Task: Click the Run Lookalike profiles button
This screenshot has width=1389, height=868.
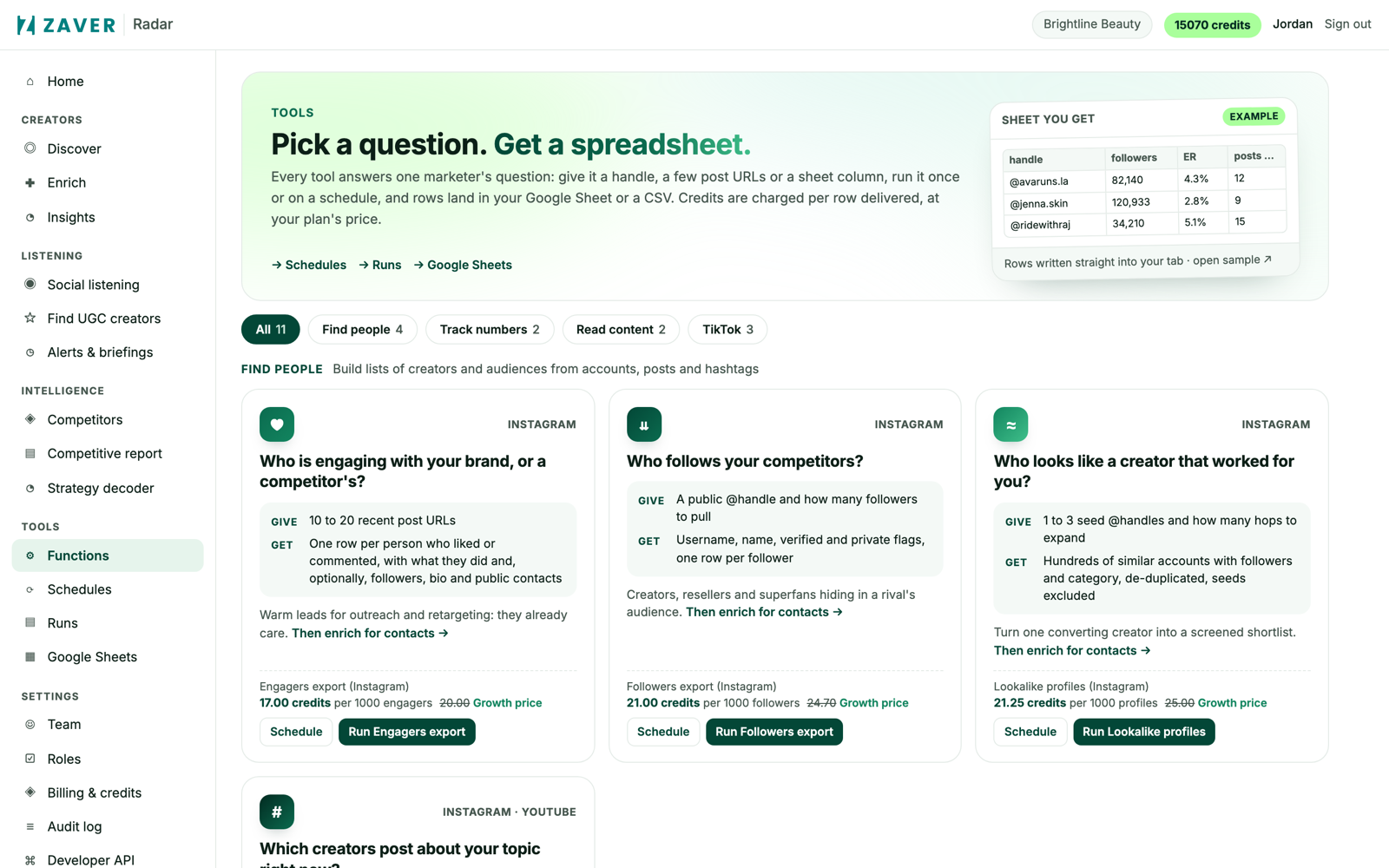Action: (1143, 732)
